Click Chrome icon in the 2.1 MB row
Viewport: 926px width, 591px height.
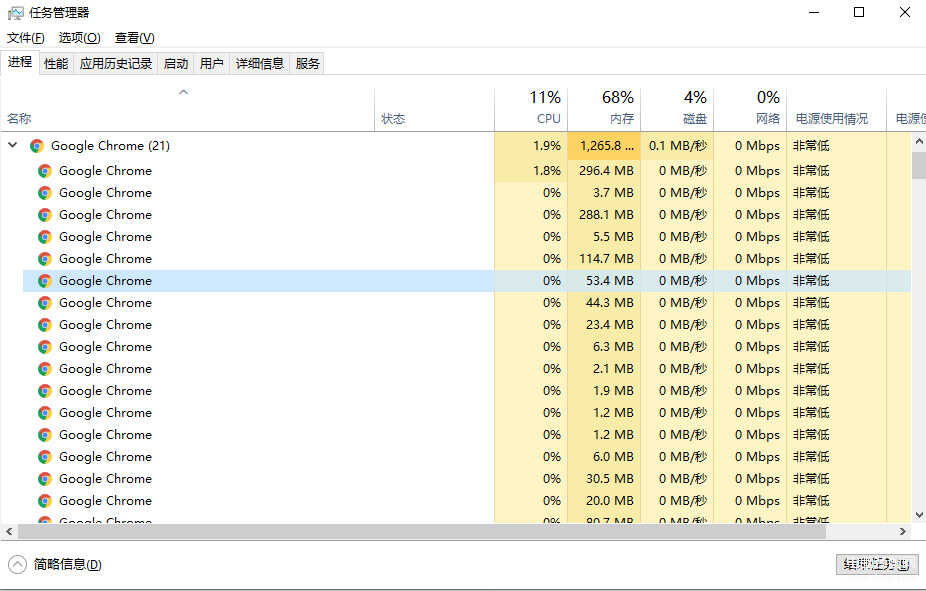point(44,369)
